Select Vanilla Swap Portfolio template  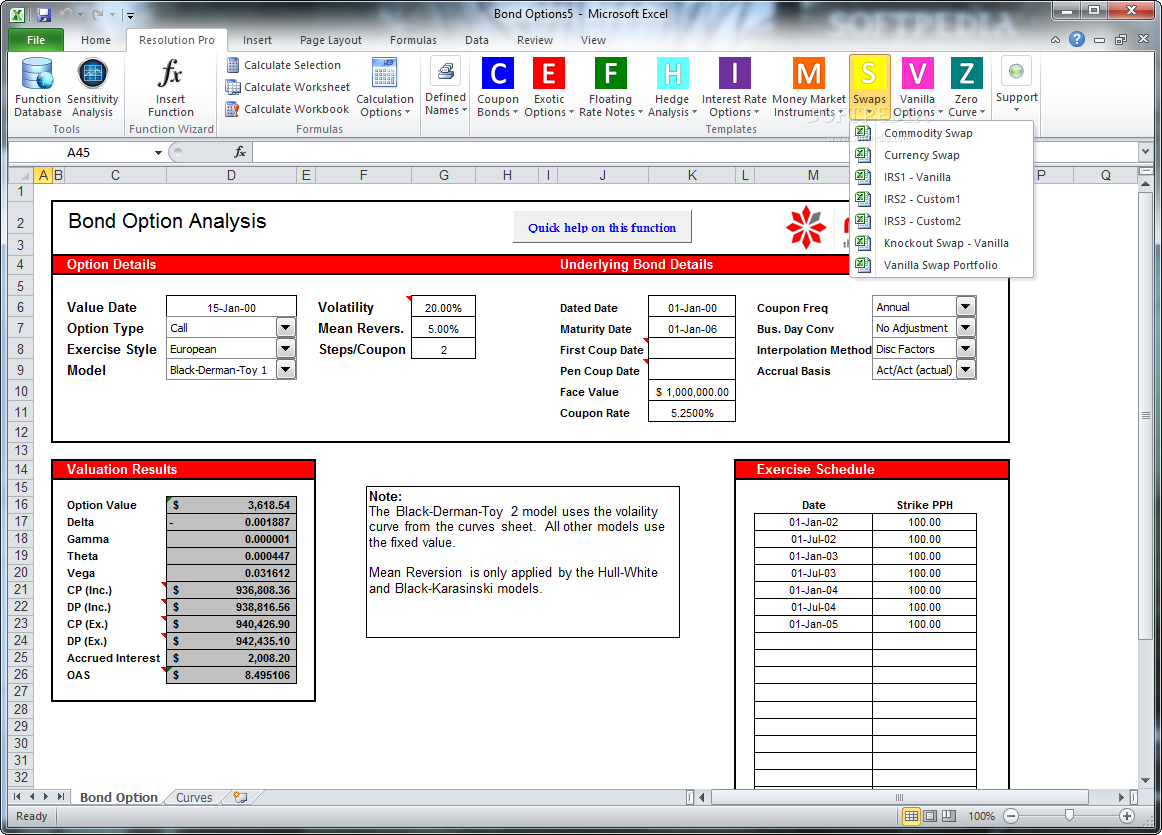click(941, 265)
